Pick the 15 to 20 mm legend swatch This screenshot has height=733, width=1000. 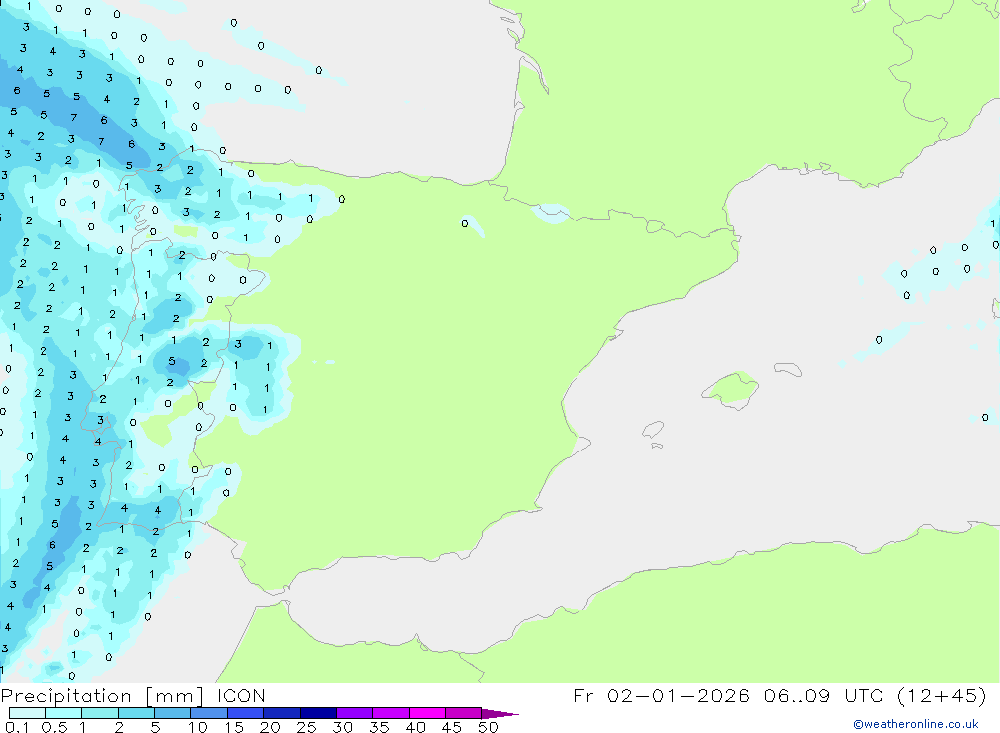coord(245,713)
